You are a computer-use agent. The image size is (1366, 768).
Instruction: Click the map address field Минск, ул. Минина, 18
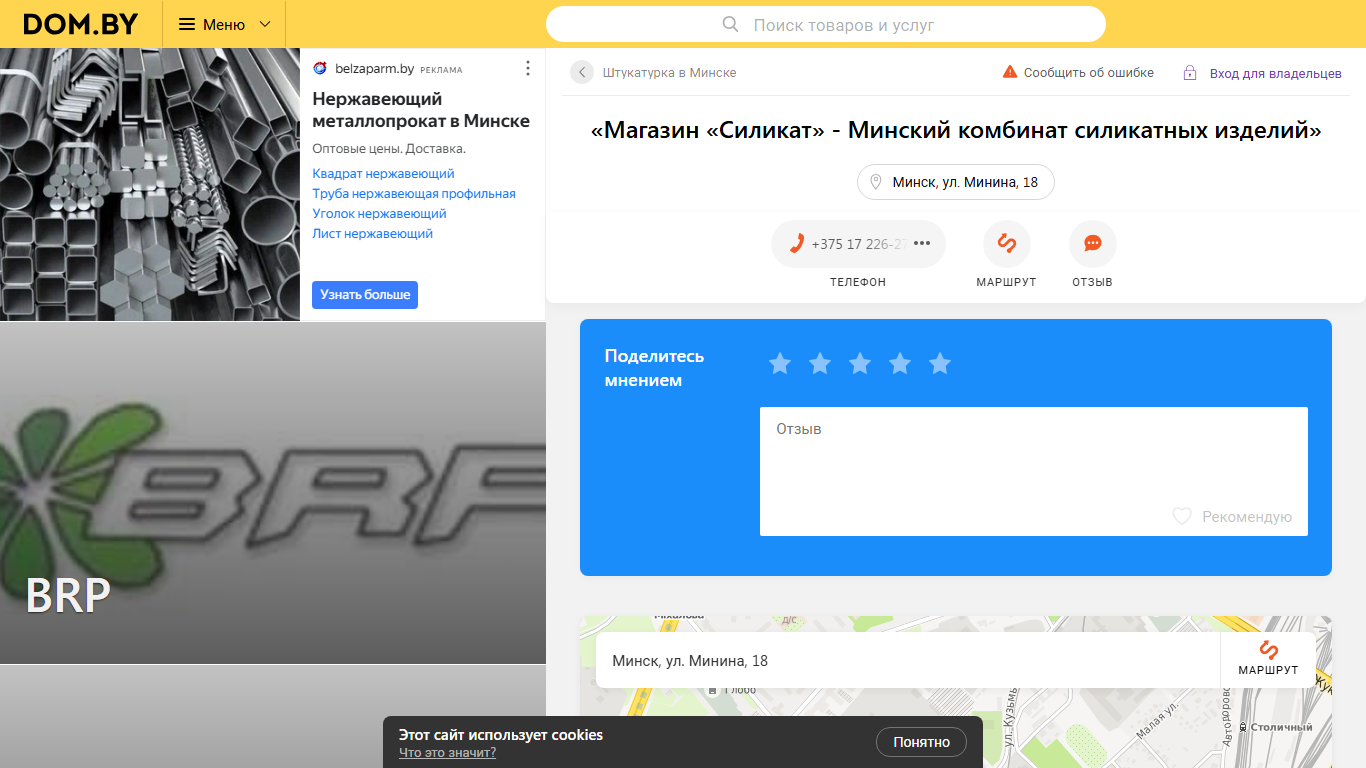click(x=908, y=660)
